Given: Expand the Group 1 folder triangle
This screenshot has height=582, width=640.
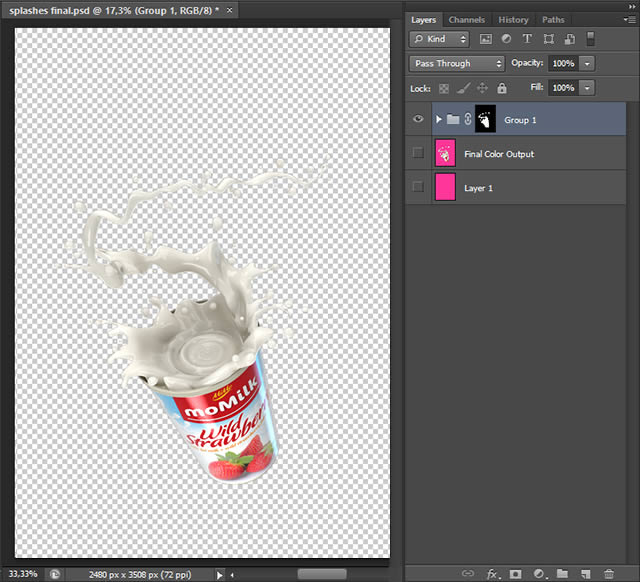Looking at the screenshot, I should tap(438, 119).
